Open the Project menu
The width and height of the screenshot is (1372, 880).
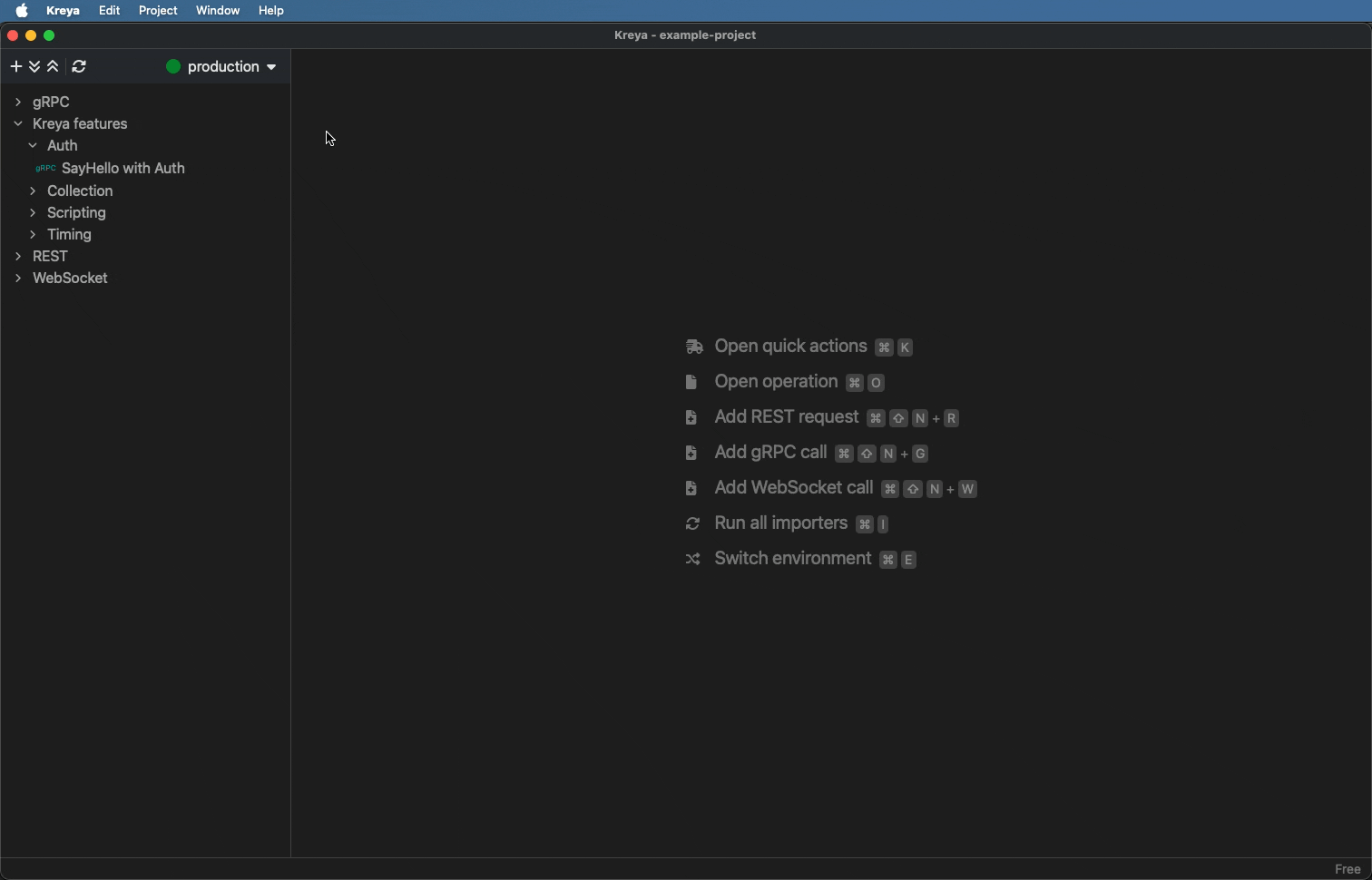point(158,11)
